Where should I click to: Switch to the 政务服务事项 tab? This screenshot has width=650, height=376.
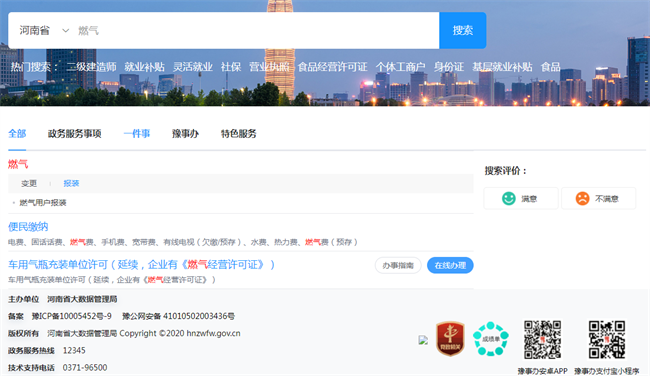coord(75,133)
